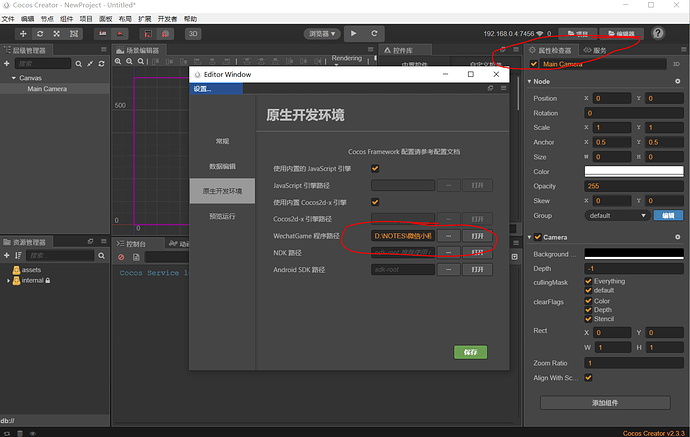The image size is (690, 437).
Task: Add new node in hierarchy panel
Action: coord(7,64)
